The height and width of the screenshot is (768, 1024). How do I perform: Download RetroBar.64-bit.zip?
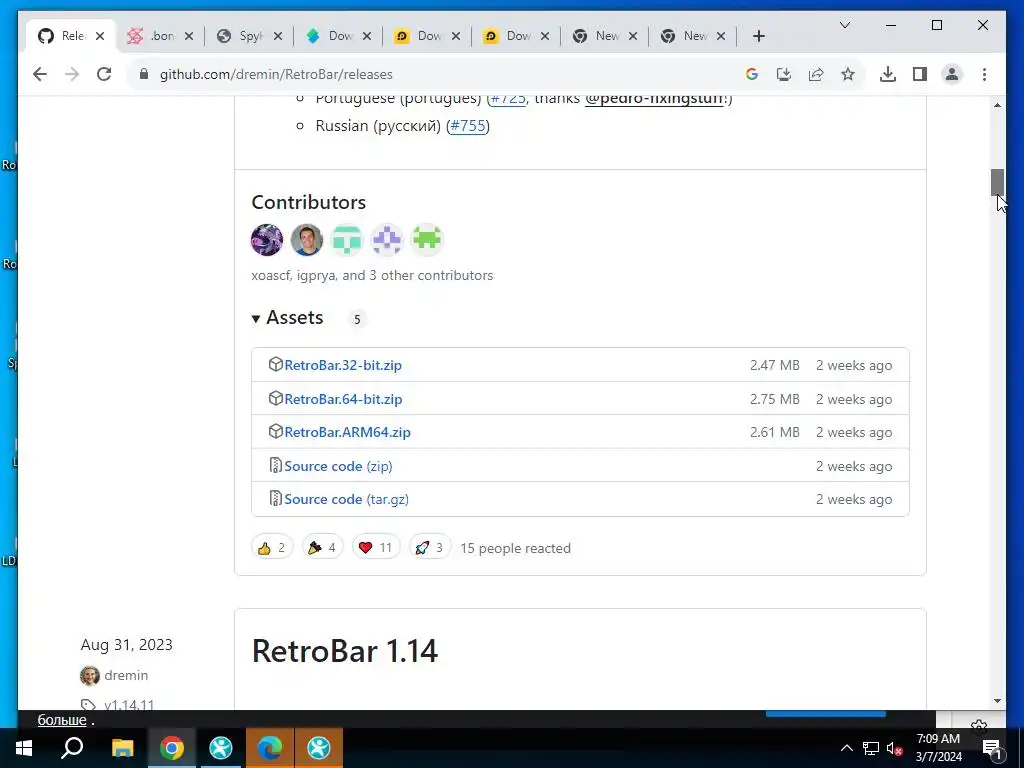tap(343, 399)
